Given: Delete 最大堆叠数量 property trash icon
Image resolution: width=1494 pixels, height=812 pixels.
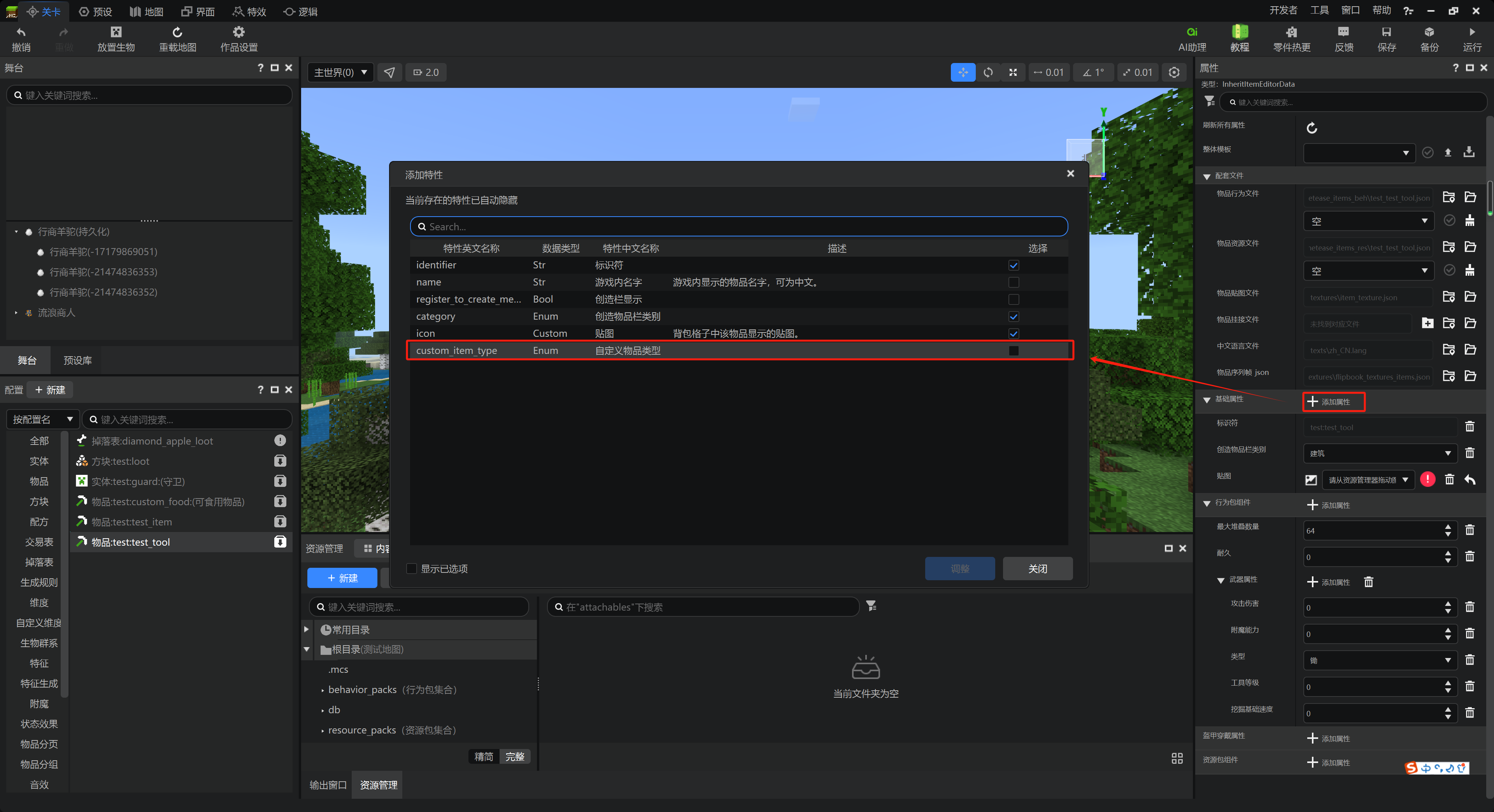Looking at the screenshot, I should pyautogui.click(x=1469, y=530).
